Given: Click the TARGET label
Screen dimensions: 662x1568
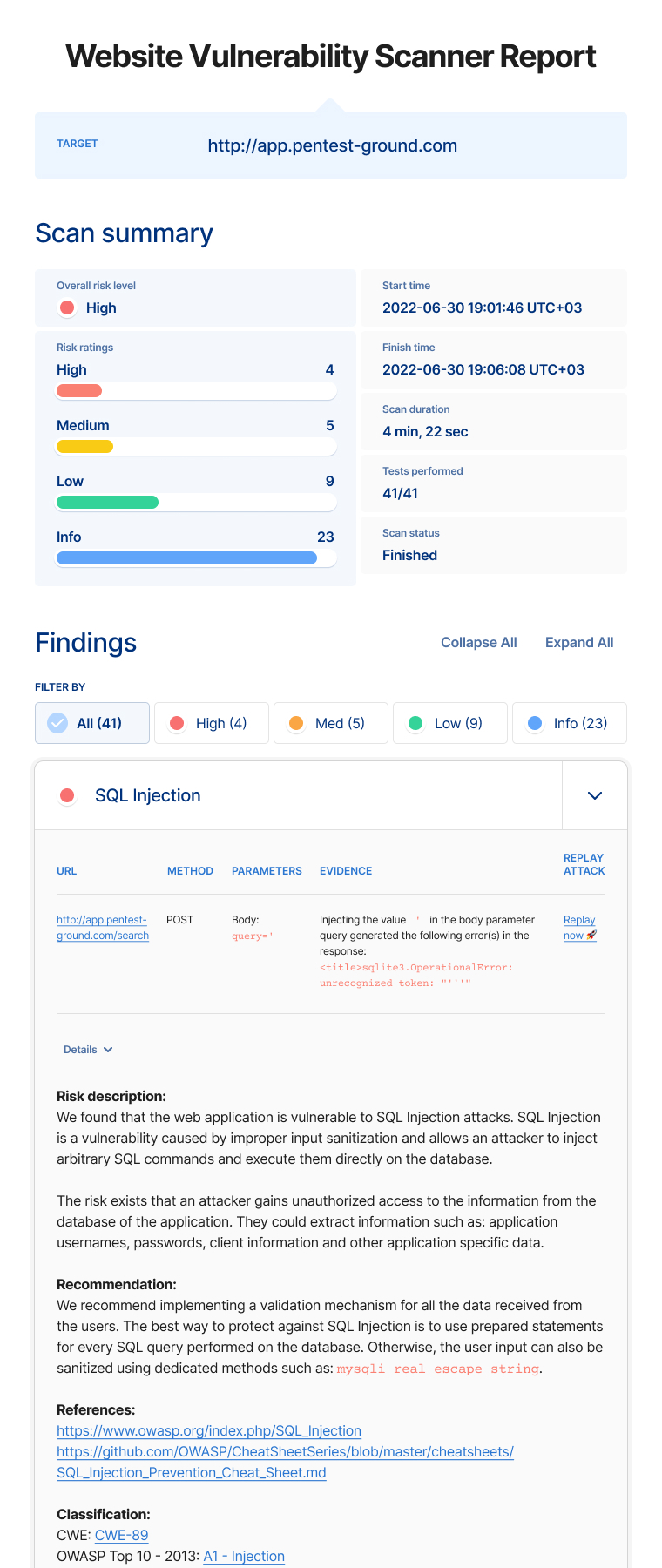Looking at the screenshot, I should (78, 144).
